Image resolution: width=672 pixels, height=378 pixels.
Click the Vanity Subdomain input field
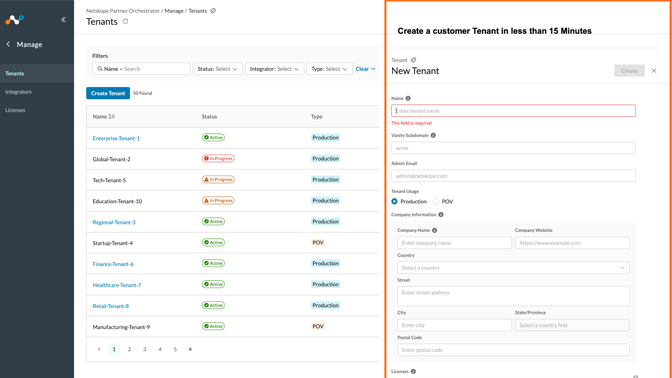pos(513,148)
